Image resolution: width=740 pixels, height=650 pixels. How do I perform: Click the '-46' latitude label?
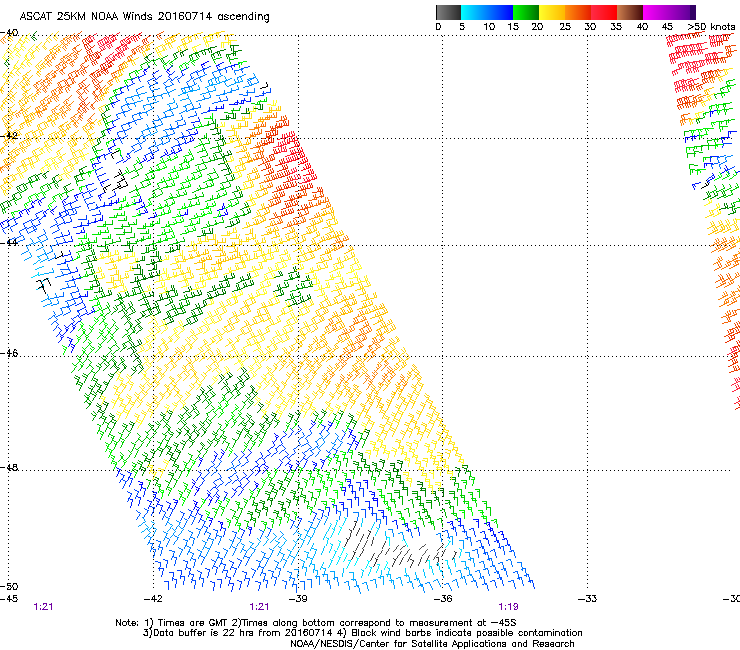(9, 353)
